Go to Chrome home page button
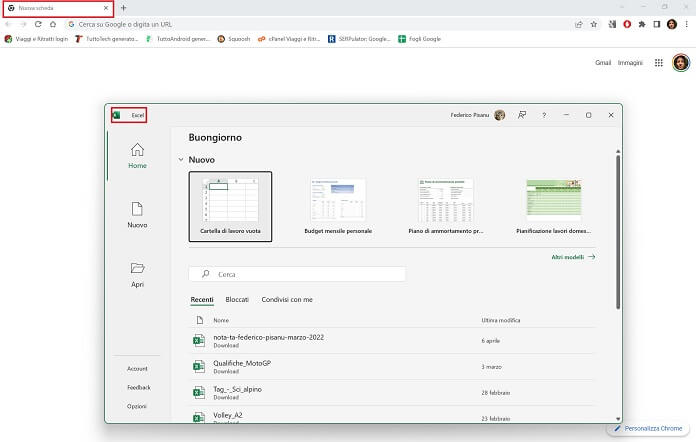 53,24
